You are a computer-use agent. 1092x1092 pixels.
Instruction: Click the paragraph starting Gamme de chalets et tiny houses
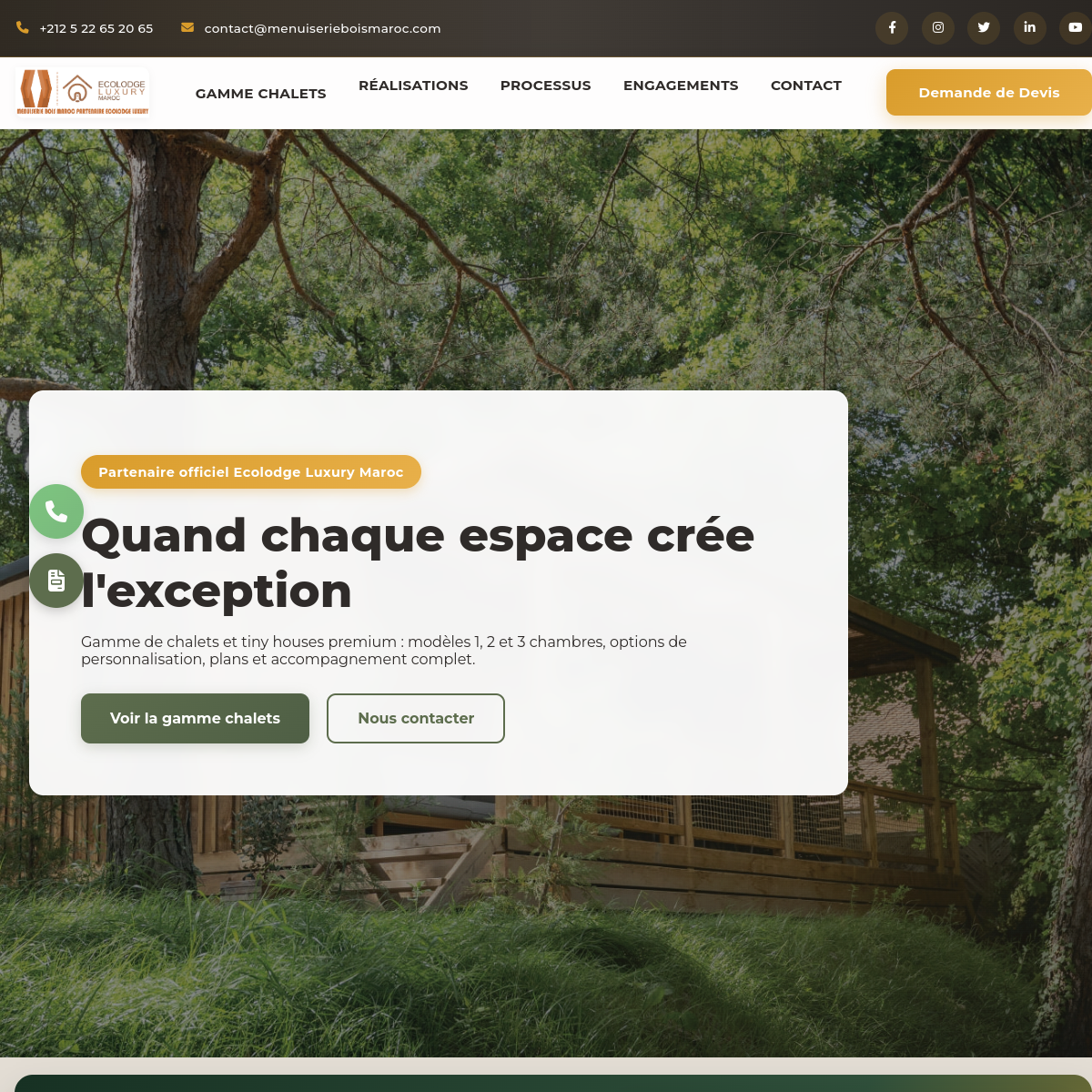[384, 650]
